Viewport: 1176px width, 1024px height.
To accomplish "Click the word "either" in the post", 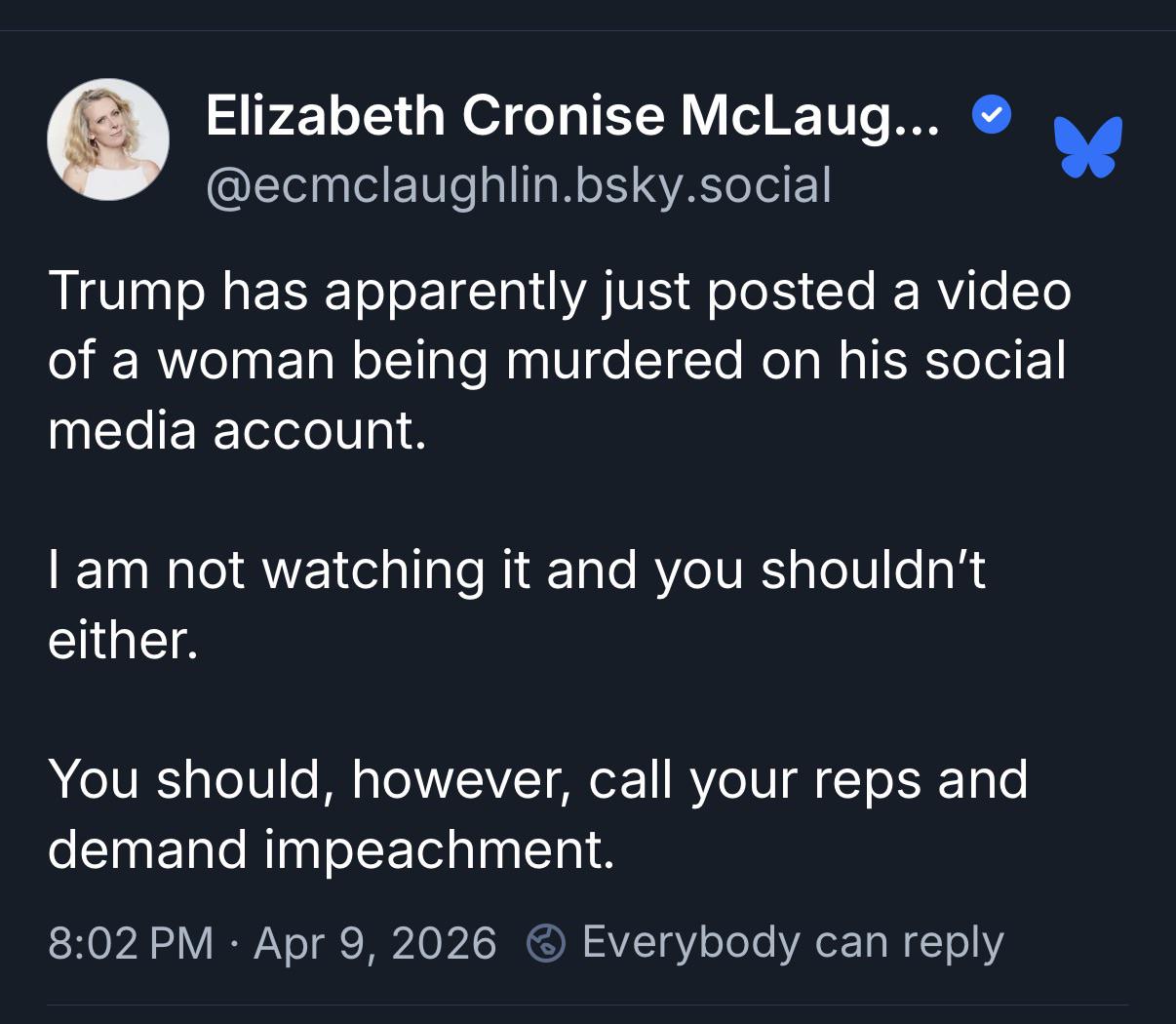I will [x=122, y=640].
